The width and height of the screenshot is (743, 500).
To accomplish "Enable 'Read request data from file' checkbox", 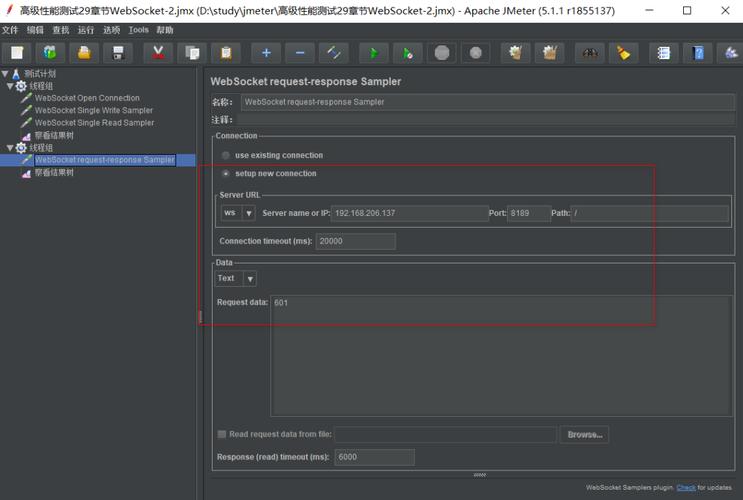I will coord(222,434).
